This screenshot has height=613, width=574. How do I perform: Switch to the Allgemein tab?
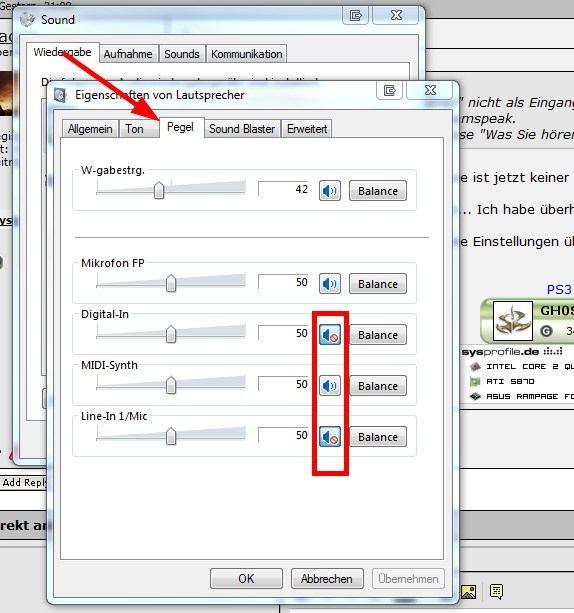90,129
